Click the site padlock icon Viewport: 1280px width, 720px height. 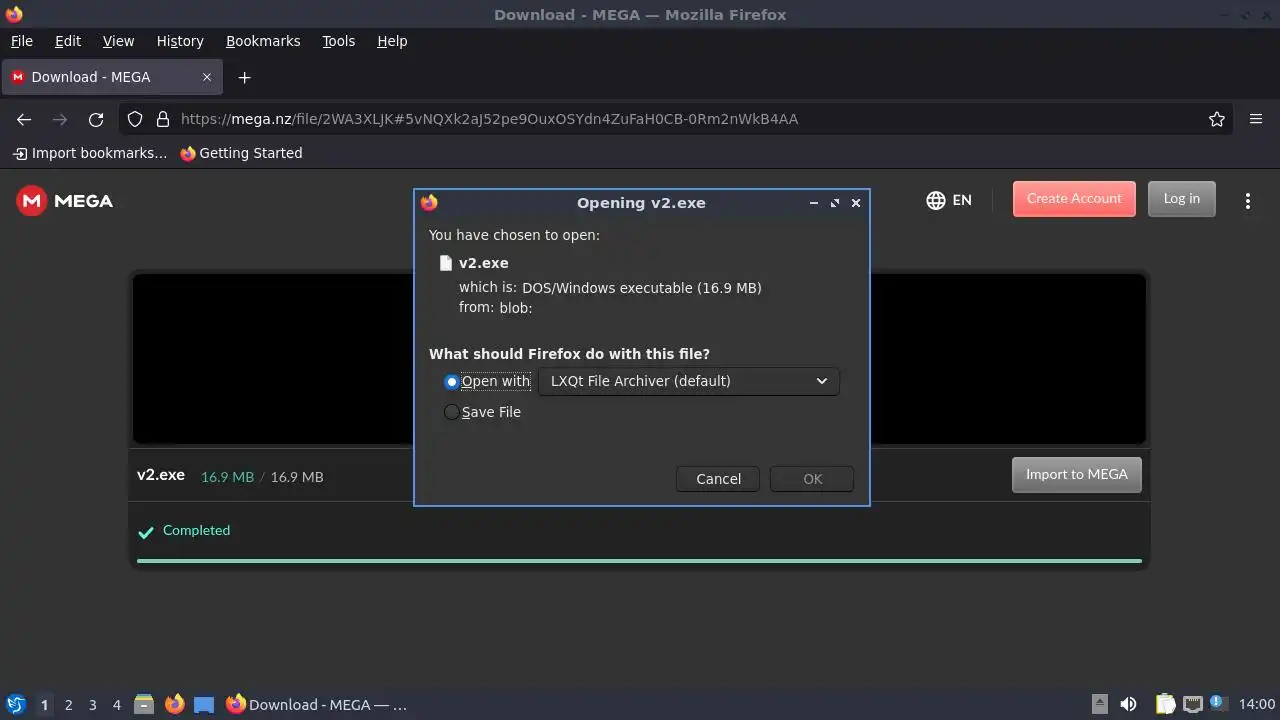tap(163, 119)
